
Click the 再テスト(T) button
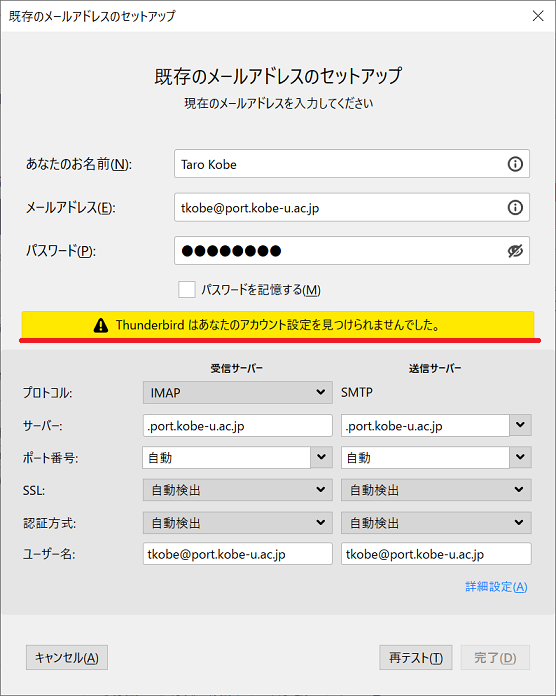coord(416,657)
